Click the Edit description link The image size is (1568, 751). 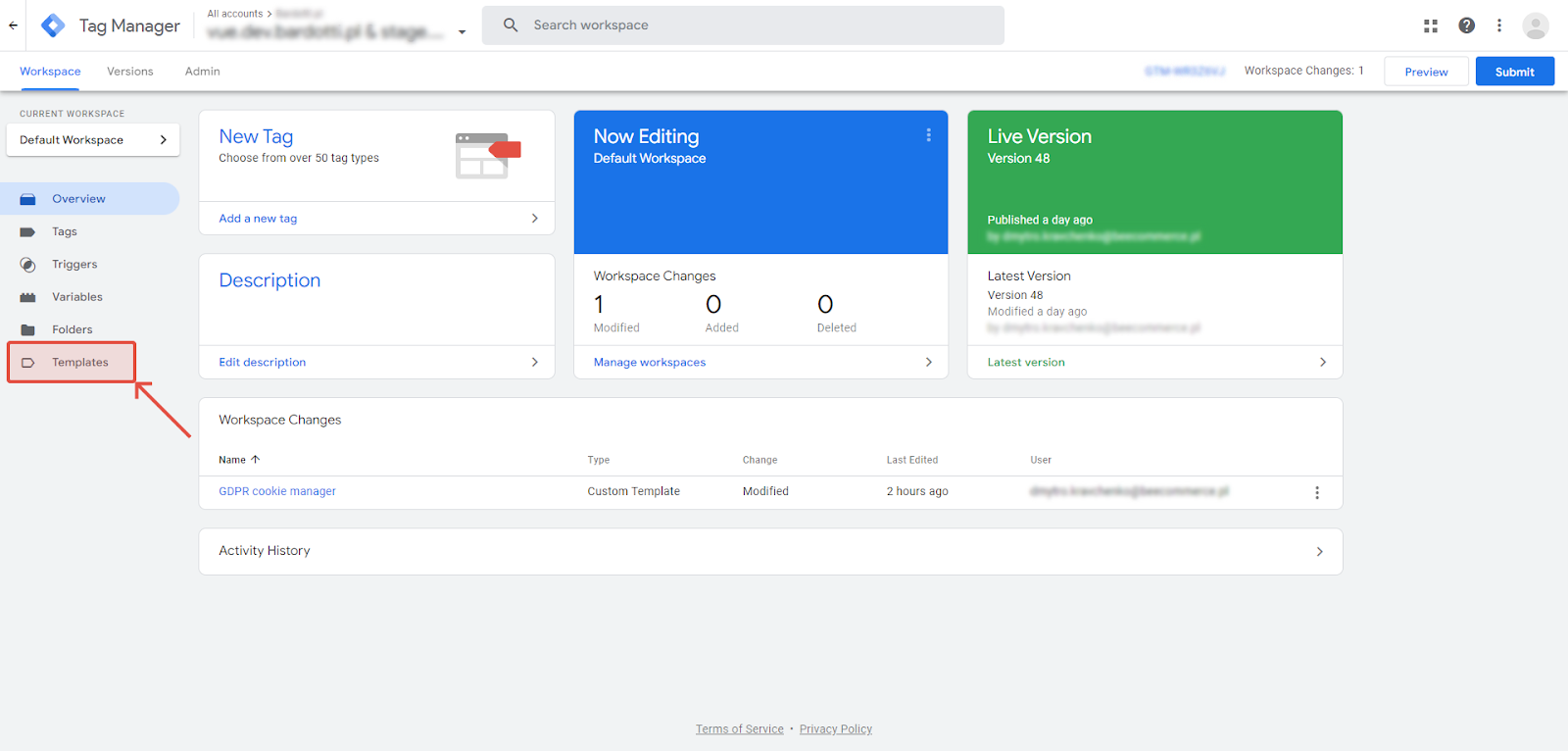pos(263,363)
